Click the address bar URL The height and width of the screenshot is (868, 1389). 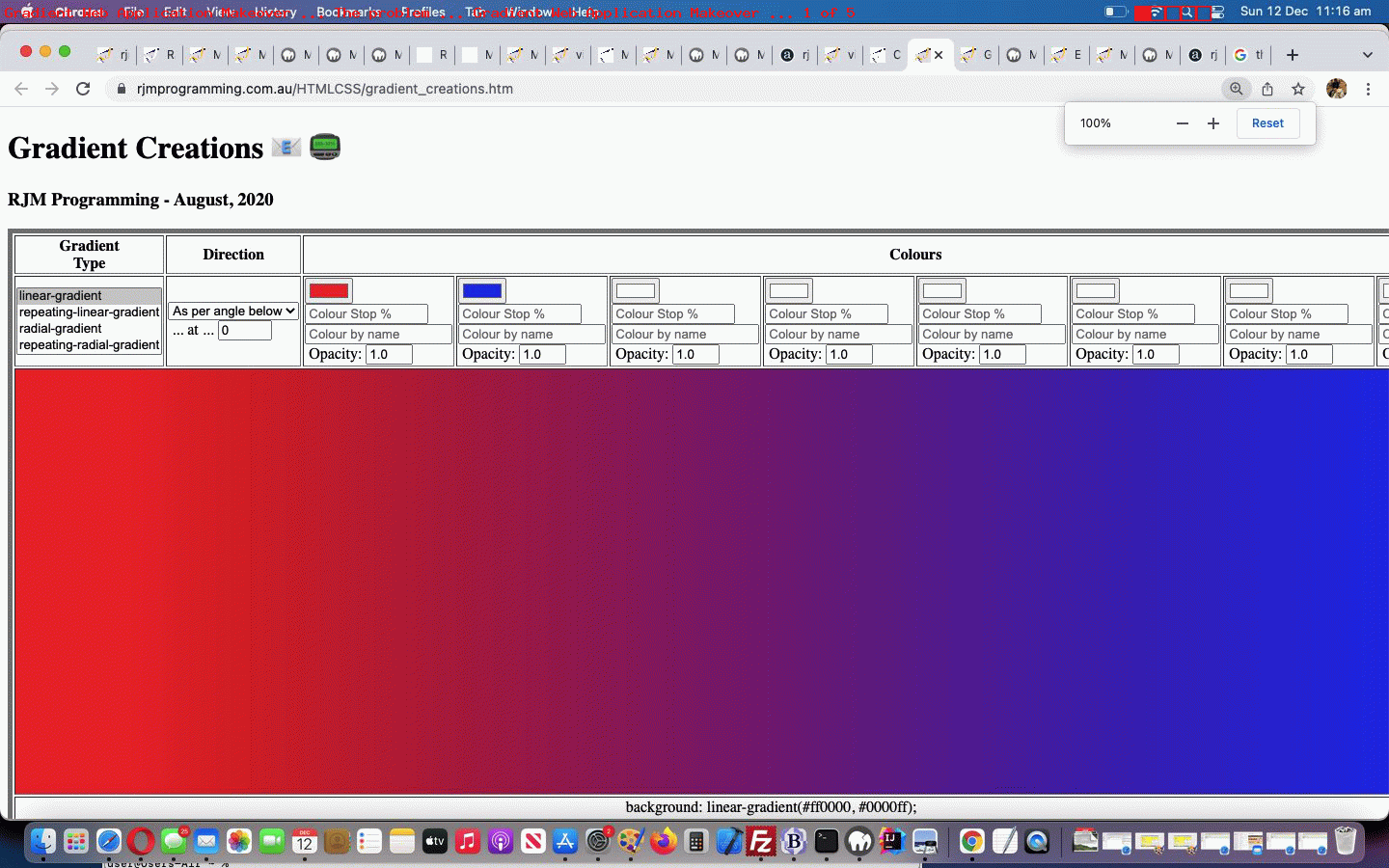pyautogui.click(x=325, y=89)
